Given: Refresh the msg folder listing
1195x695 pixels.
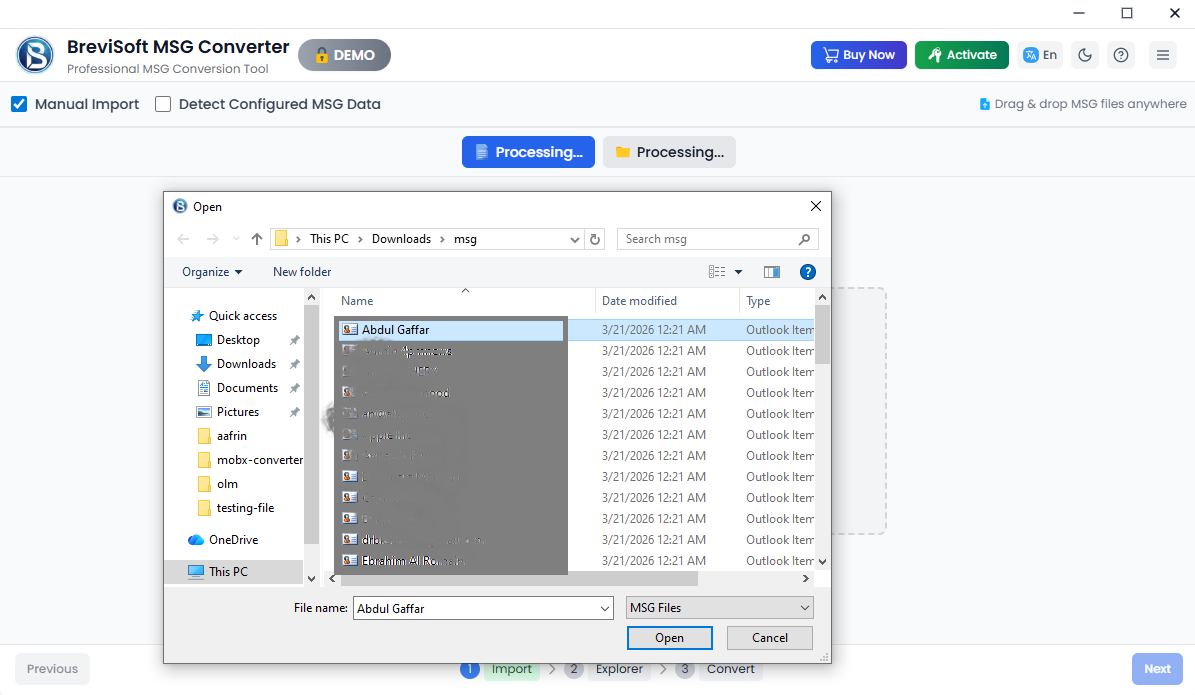Looking at the screenshot, I should pyautogui.click(x=595, y=239).
